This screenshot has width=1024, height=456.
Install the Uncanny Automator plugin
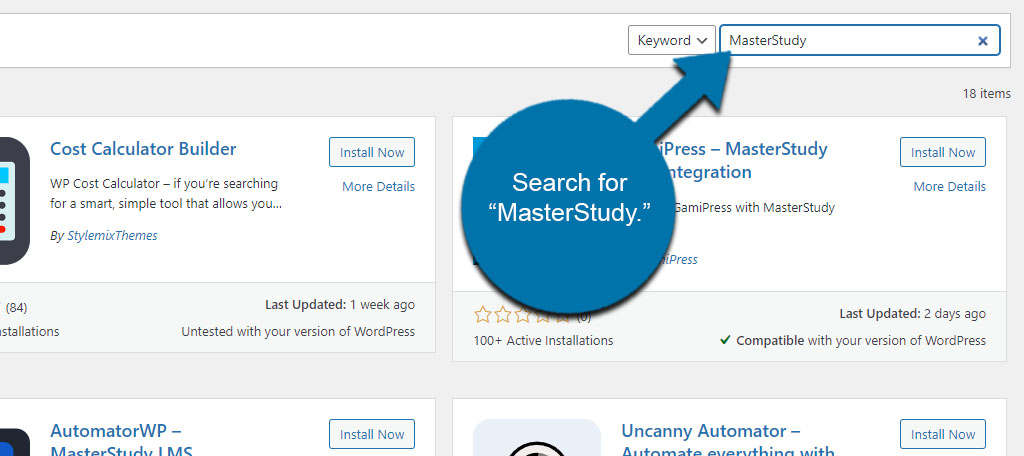[942, 434]
